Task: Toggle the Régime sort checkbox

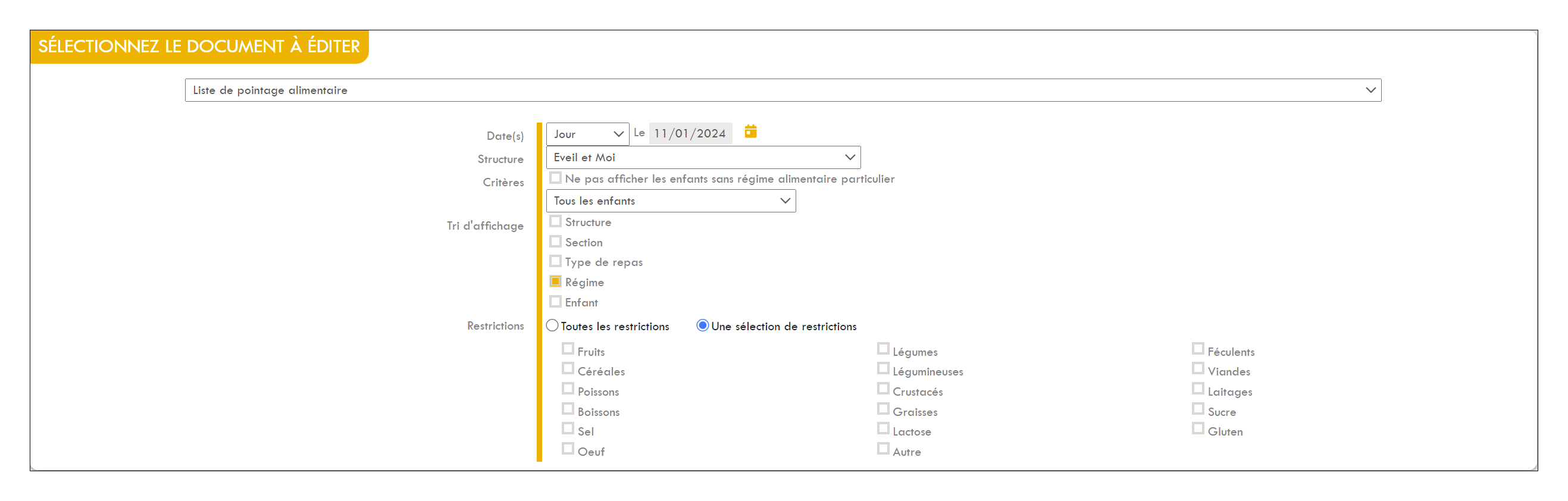Action: click(555, 281)
